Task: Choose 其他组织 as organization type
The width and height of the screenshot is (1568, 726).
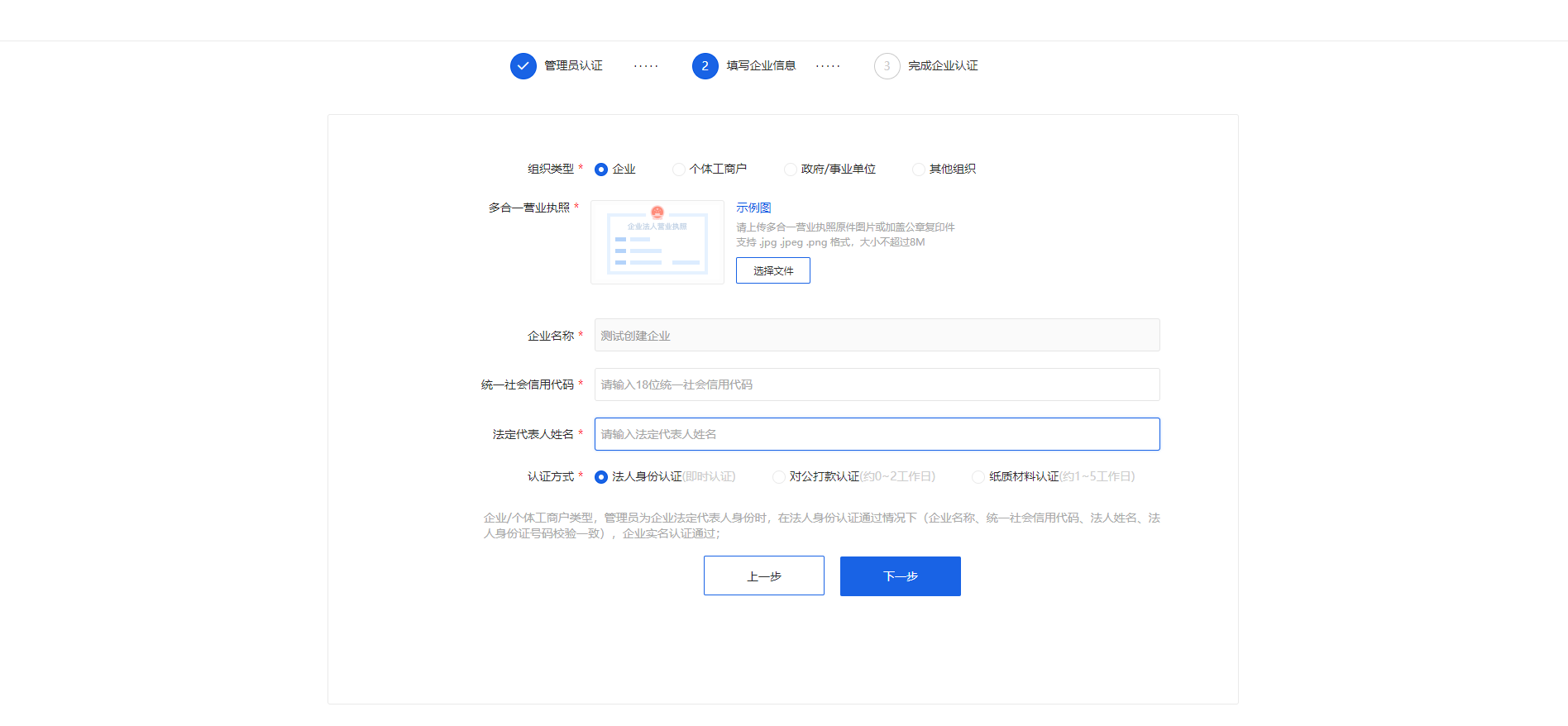Action: 918,170
